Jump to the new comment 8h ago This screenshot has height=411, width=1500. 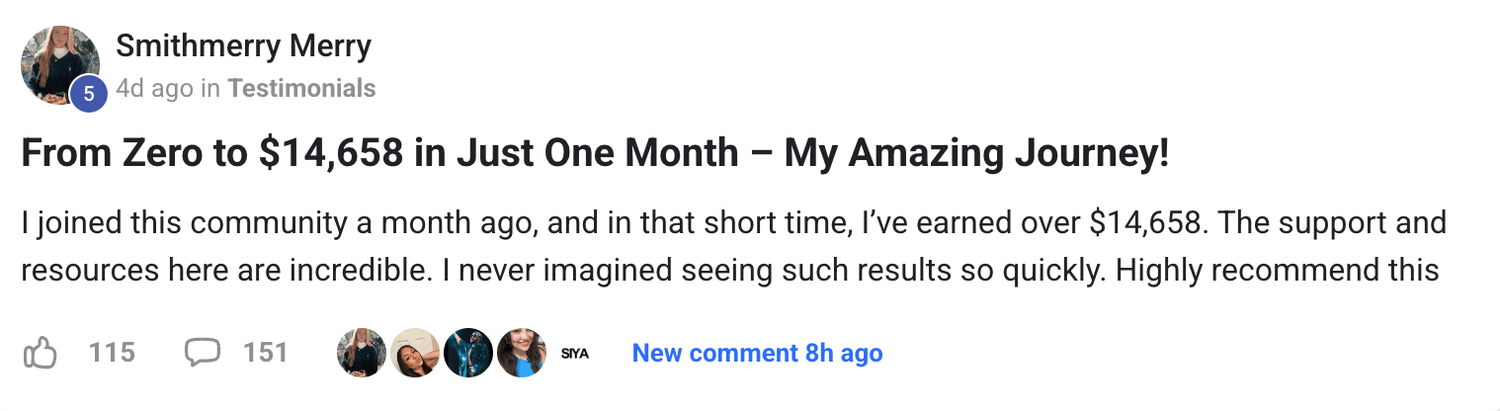(x=757, y=353)
